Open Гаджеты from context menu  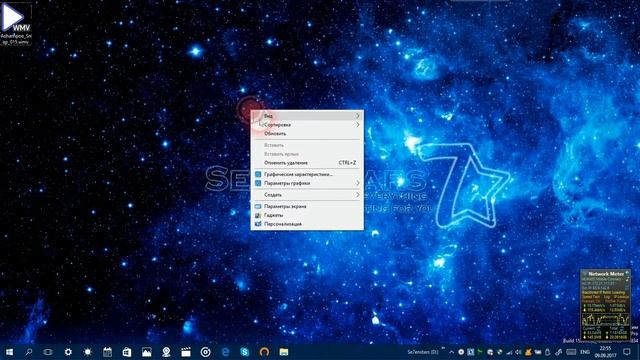click(307, 215)
